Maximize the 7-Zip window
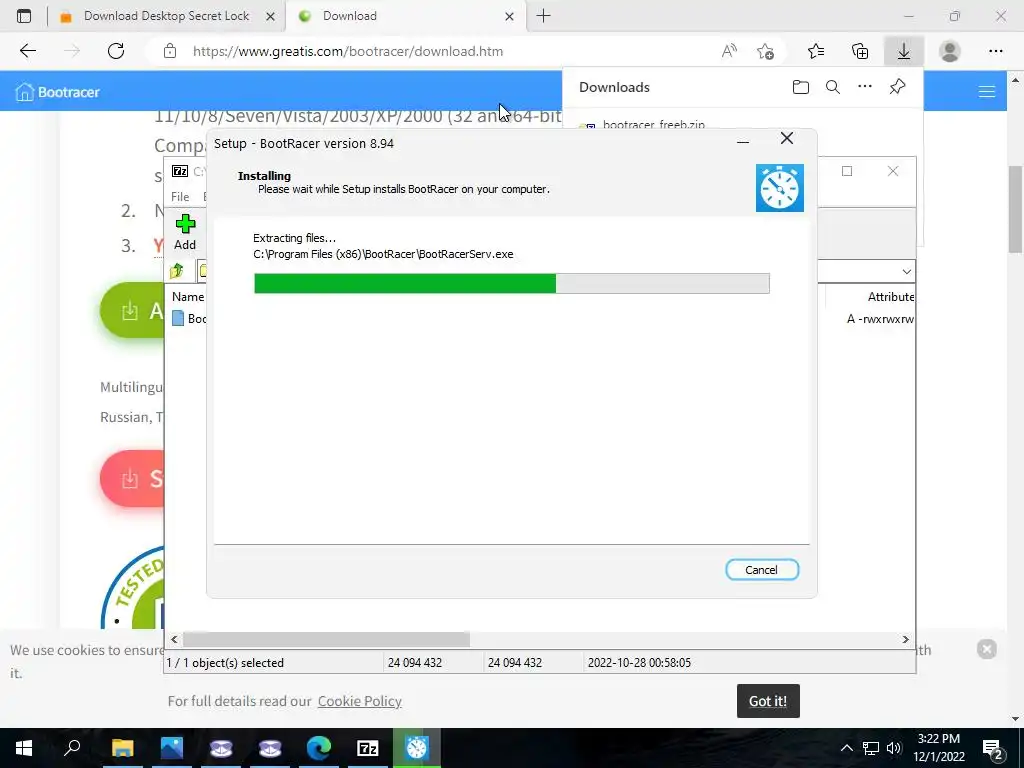The image size is (1024, 768). pos(847,171)
